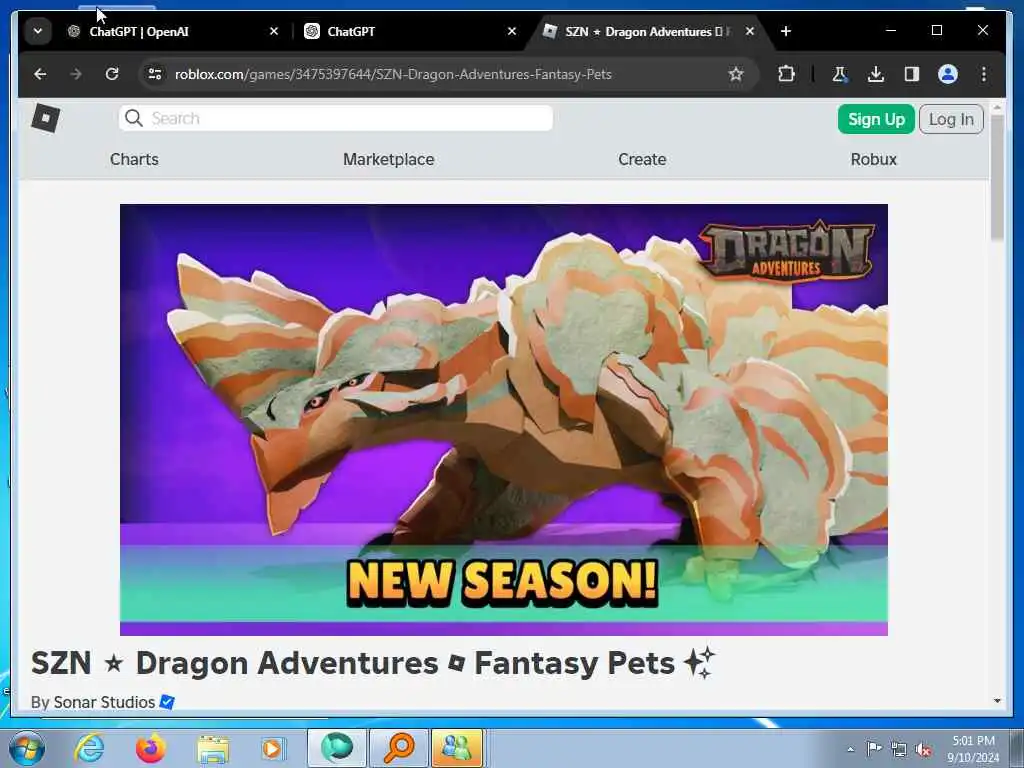Viewport: 1024px width, 768px height.
Task: Open the Action Center flag icon
Action: click(874, 748)
